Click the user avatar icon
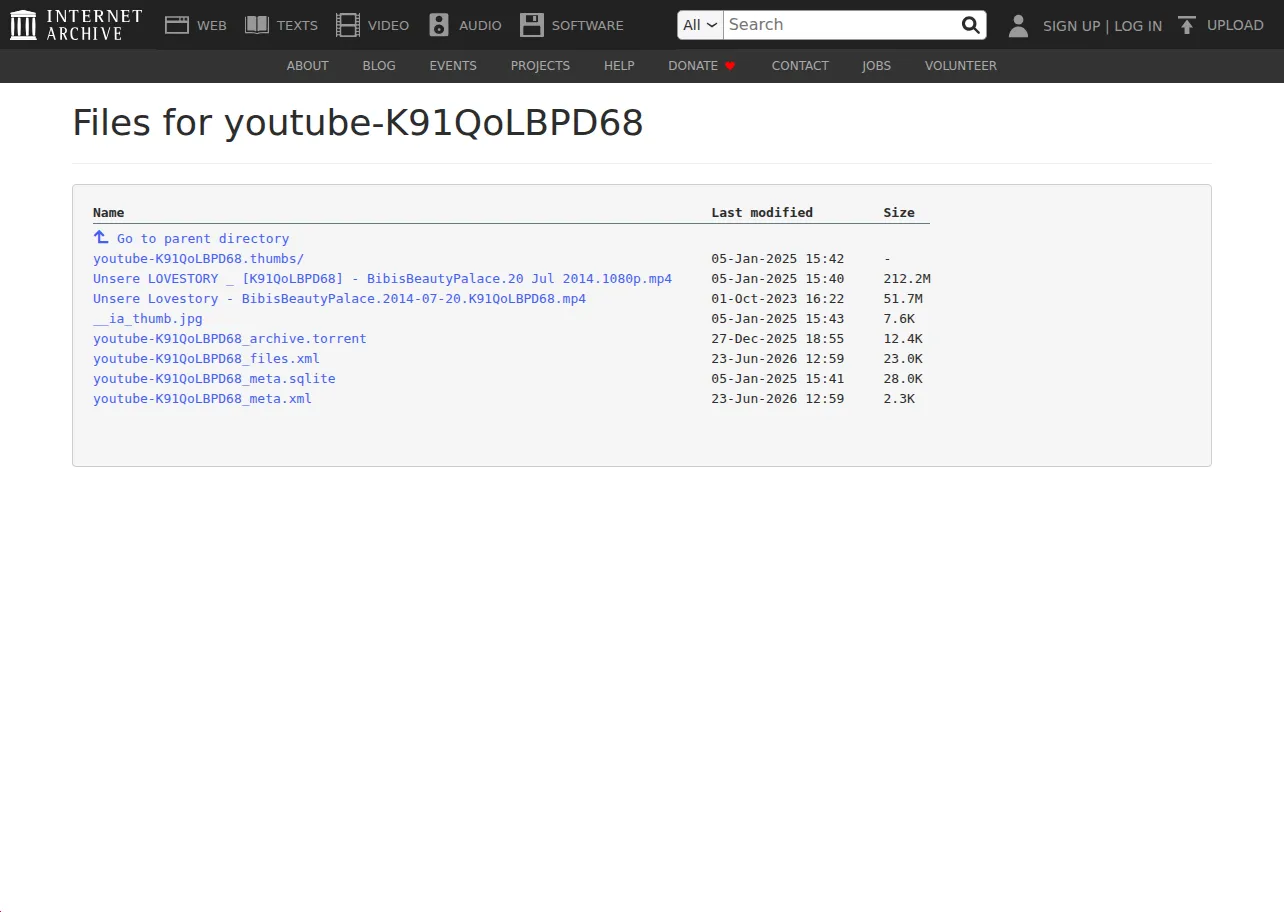The height and width of the screenshot is (912, 1284). tap(1018, 26)
